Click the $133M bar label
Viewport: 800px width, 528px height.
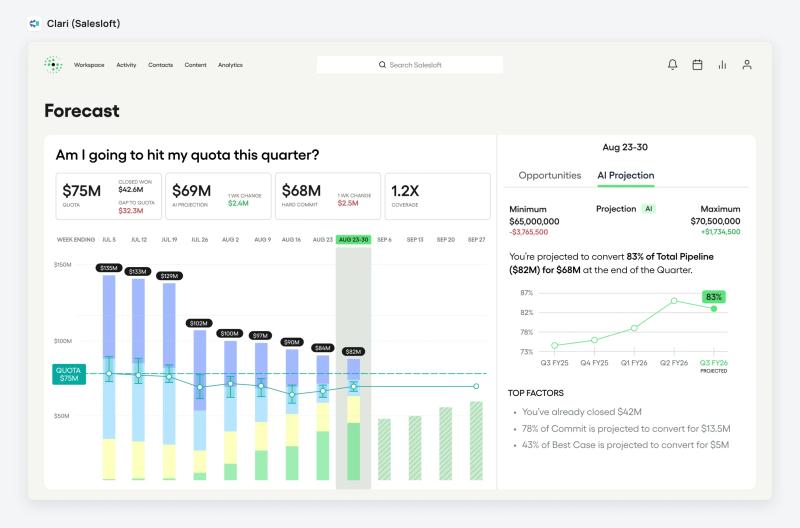pos(138,271)
